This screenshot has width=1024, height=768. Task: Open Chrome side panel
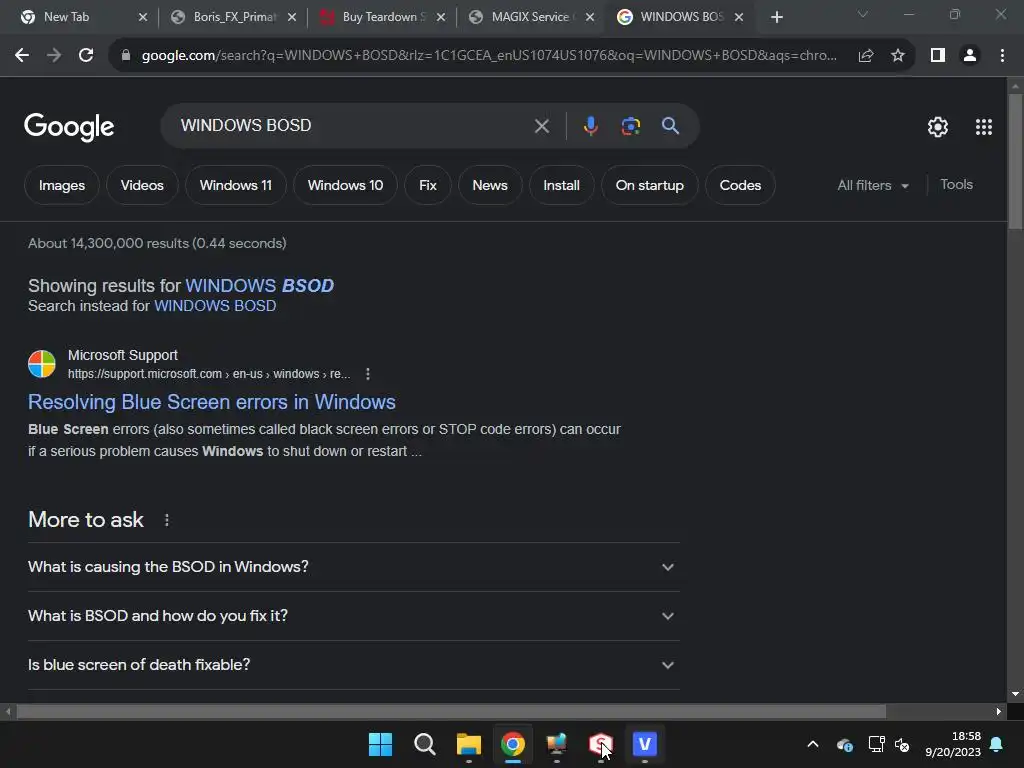coord(938,56)
